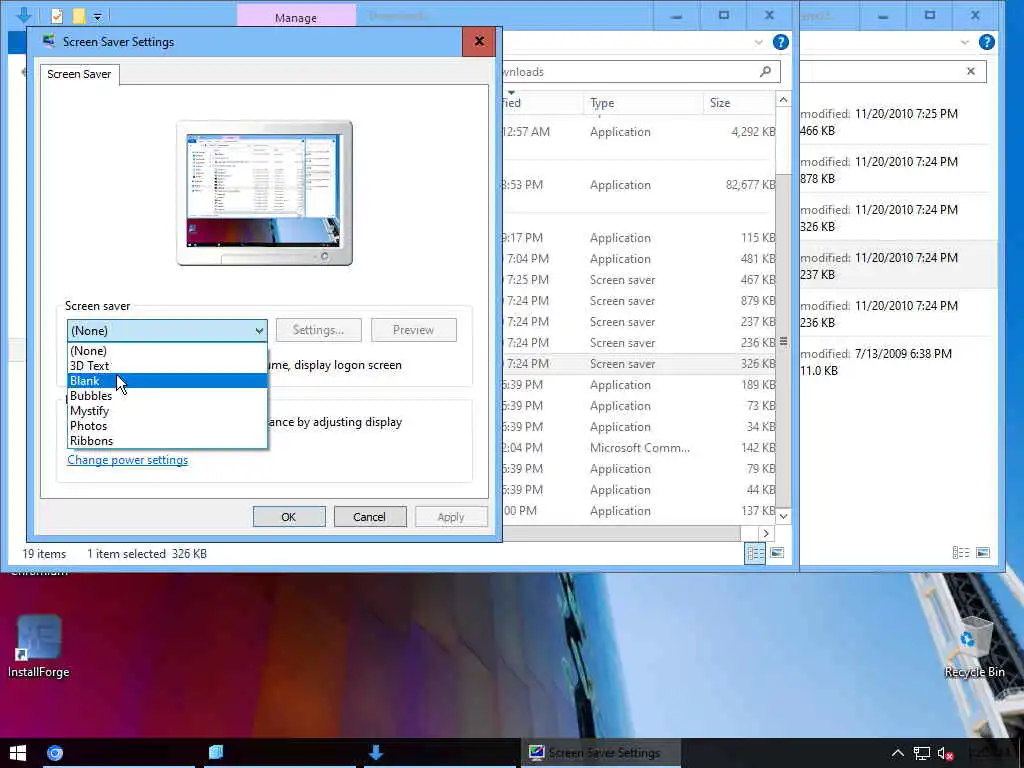Select the InstallForge desktop shortcut
This screenshot has height=768, width=1024.
tap(39, 647)
